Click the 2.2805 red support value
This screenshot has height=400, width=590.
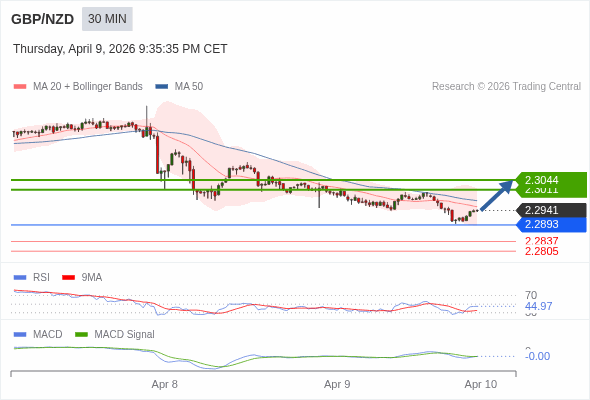[x=541, y=251]
